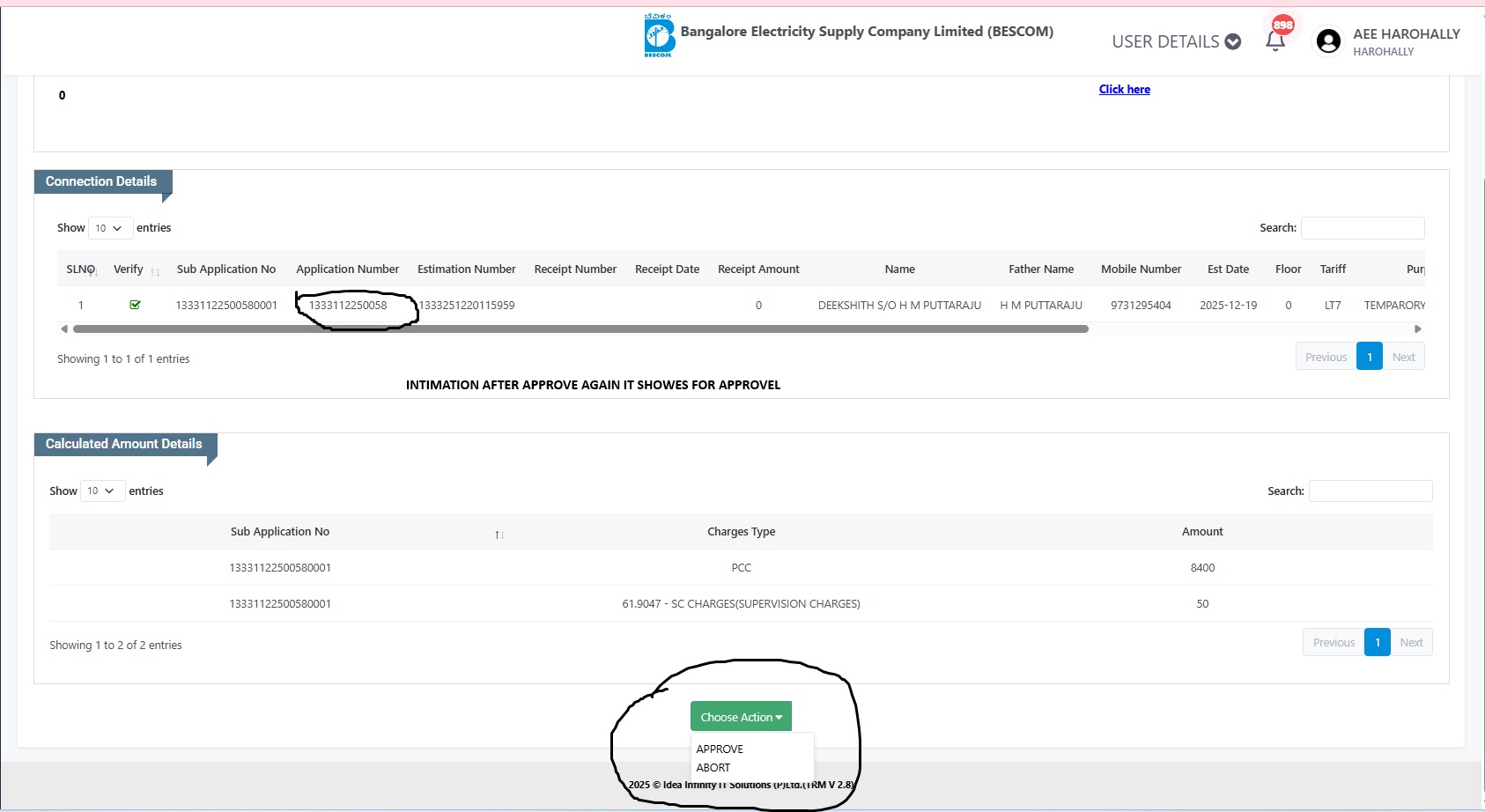The image size is (1485, 812).
Task: Click Previous in Connection Details pagination
Action: pyautogui.click(x=1326, y=357)
